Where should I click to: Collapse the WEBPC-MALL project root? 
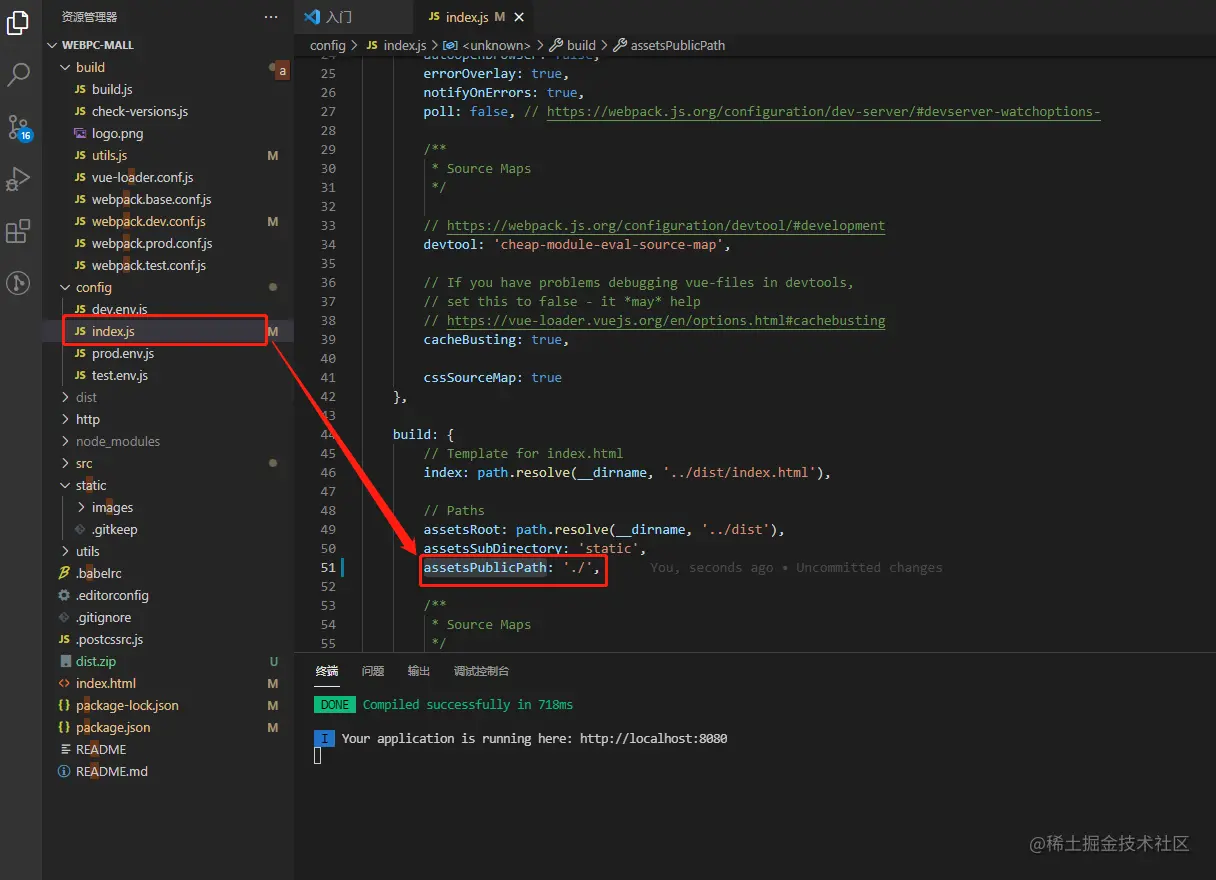click(x=97, y=45)
